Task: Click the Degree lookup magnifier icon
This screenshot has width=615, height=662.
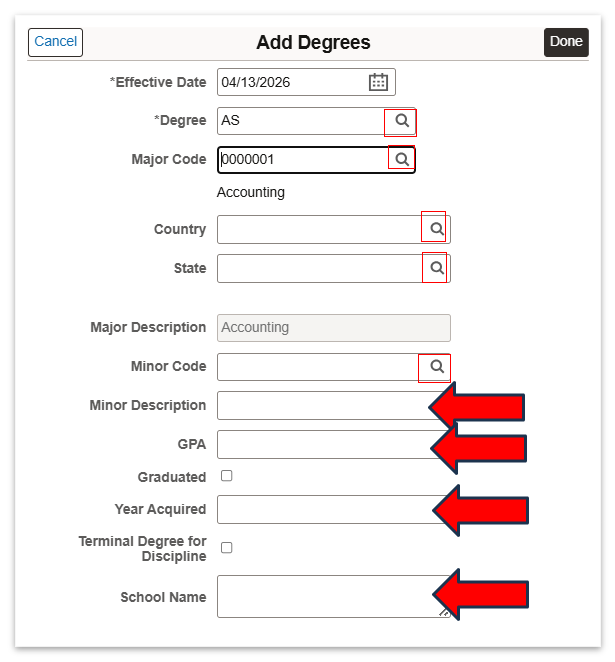Action: click(401, 121)
